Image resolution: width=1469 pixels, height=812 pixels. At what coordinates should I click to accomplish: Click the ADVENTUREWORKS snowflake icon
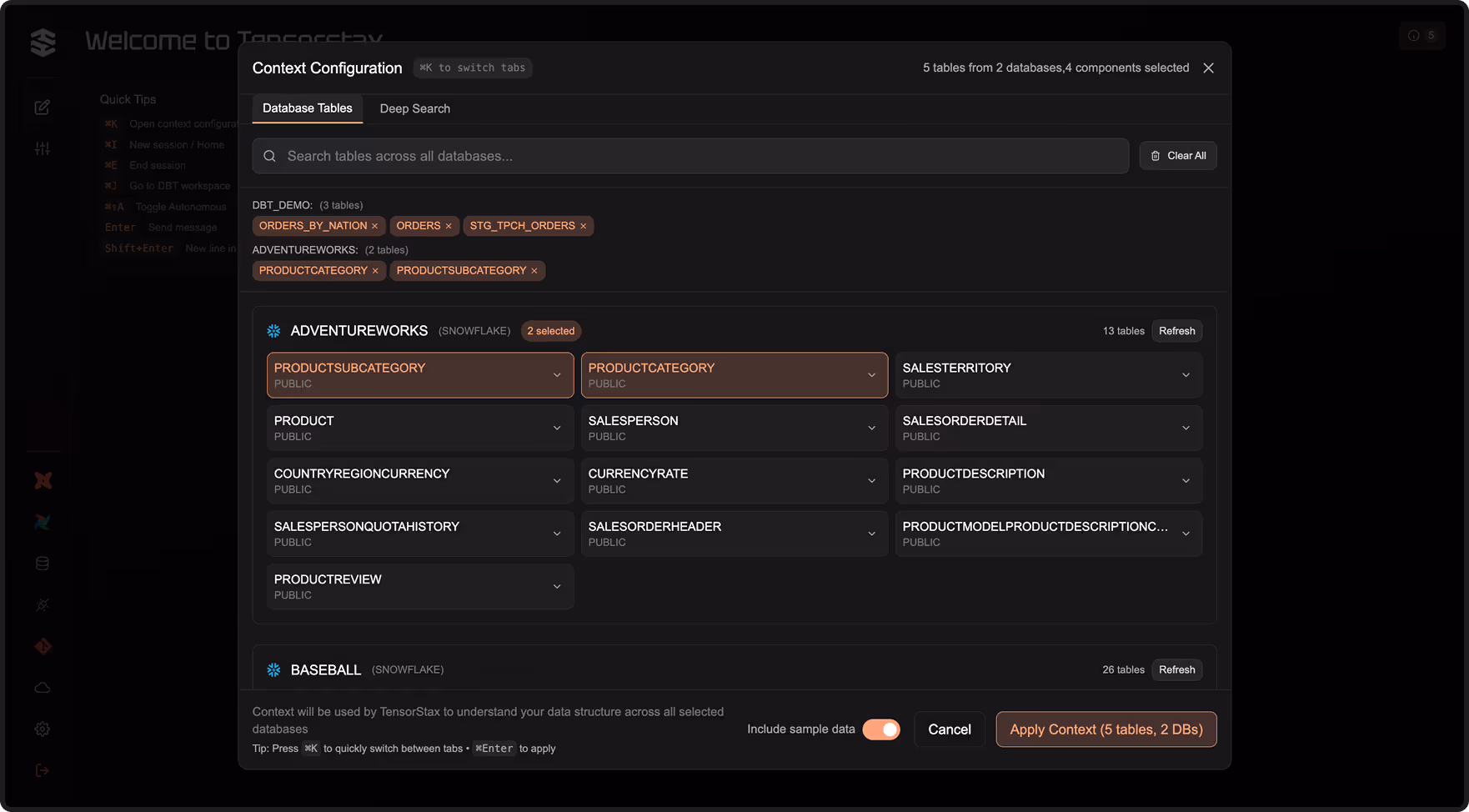[x=273, y=331]
